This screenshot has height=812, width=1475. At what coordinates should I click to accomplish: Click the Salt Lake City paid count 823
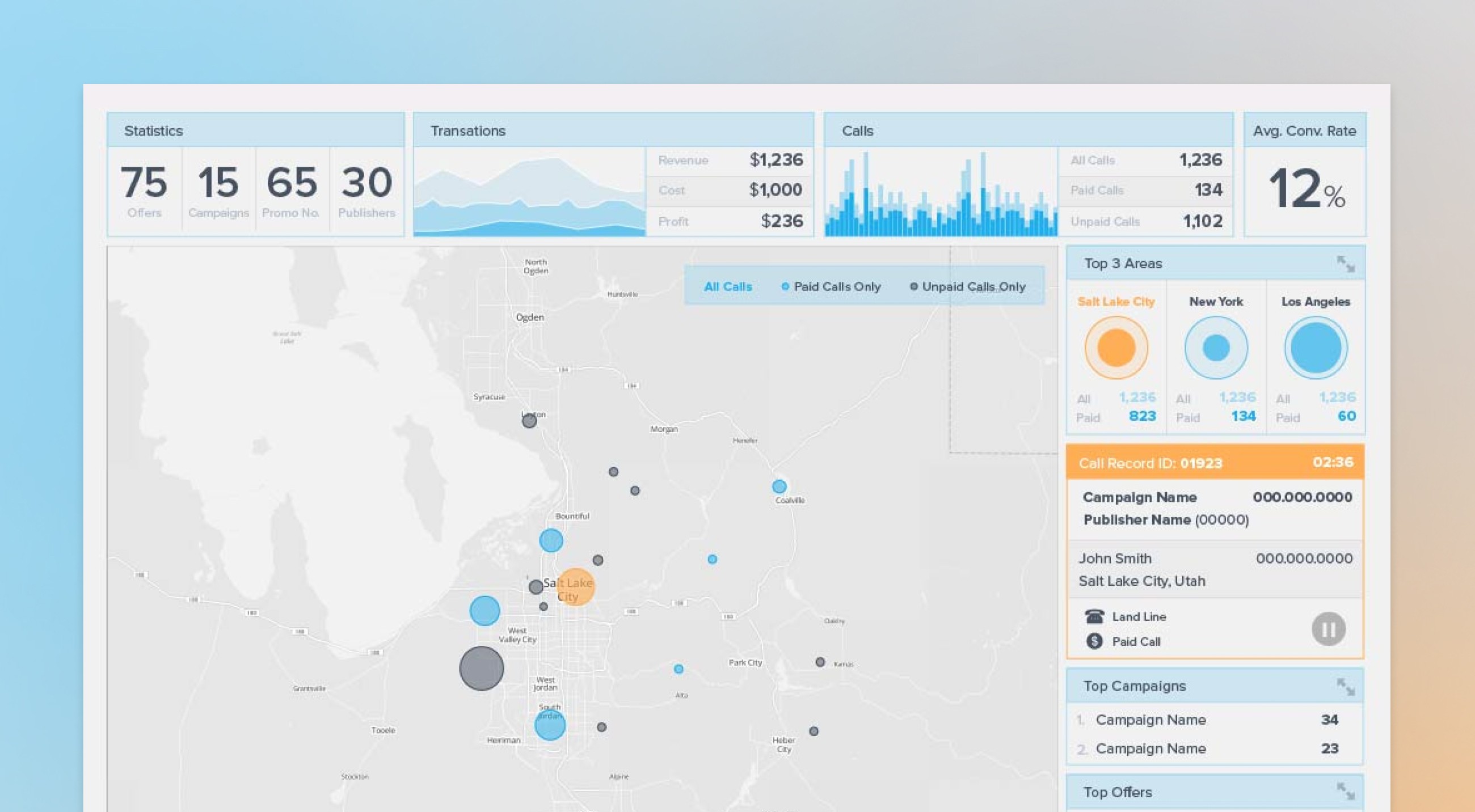tap(1142, 416)
